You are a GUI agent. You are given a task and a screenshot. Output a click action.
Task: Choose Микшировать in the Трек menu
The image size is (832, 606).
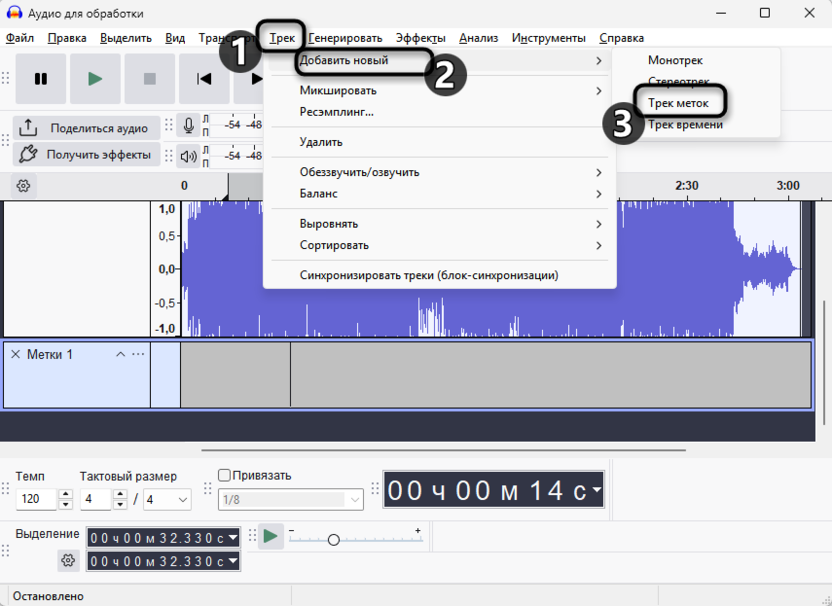point(338,90)
